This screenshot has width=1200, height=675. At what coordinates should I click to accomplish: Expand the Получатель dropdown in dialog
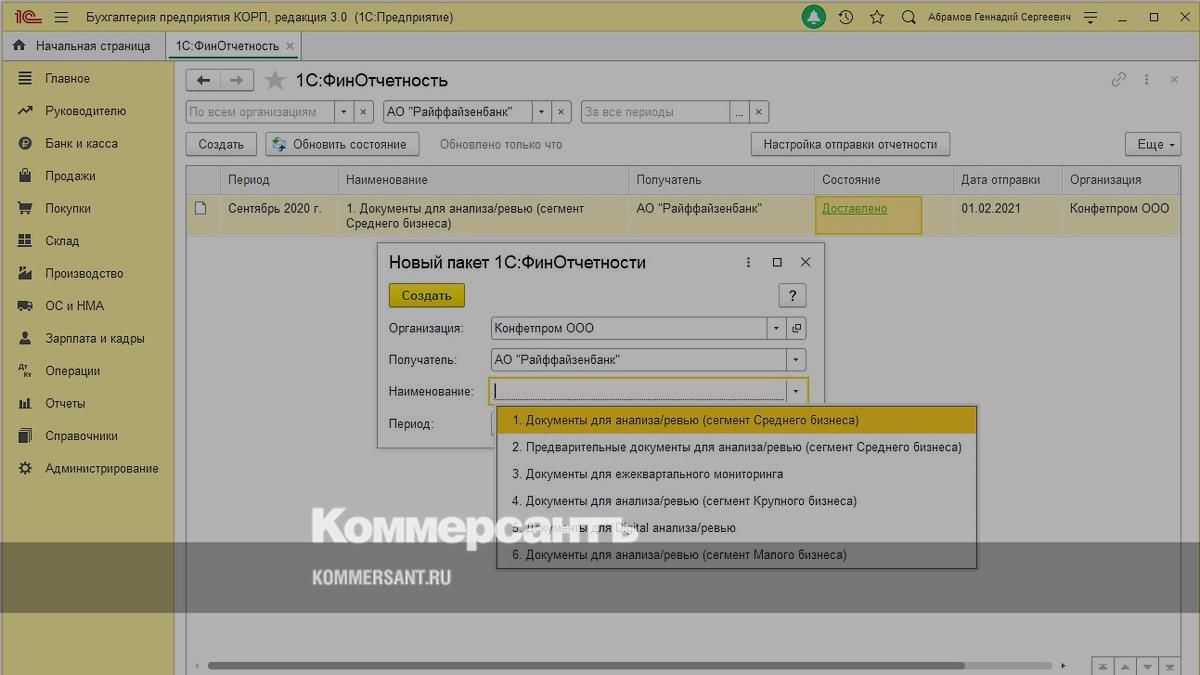pyautogui.click(x=796, y=360)
